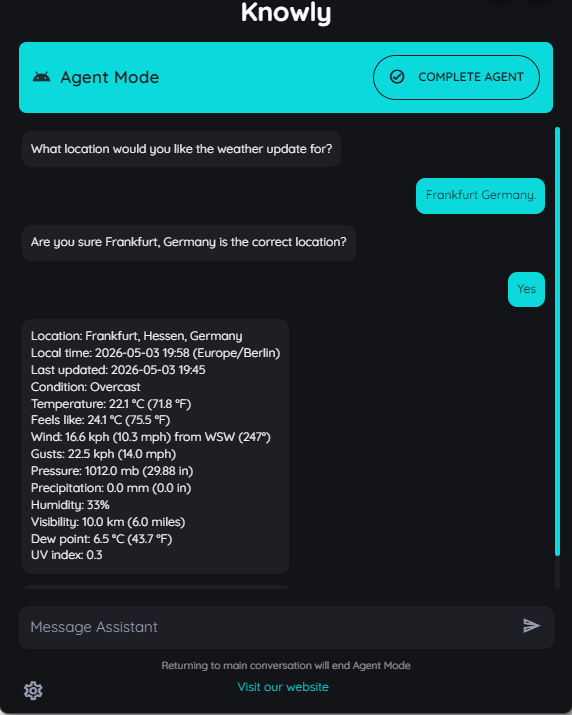
Task: Click the Humidity: 33% line
Action: coord(70,505)
